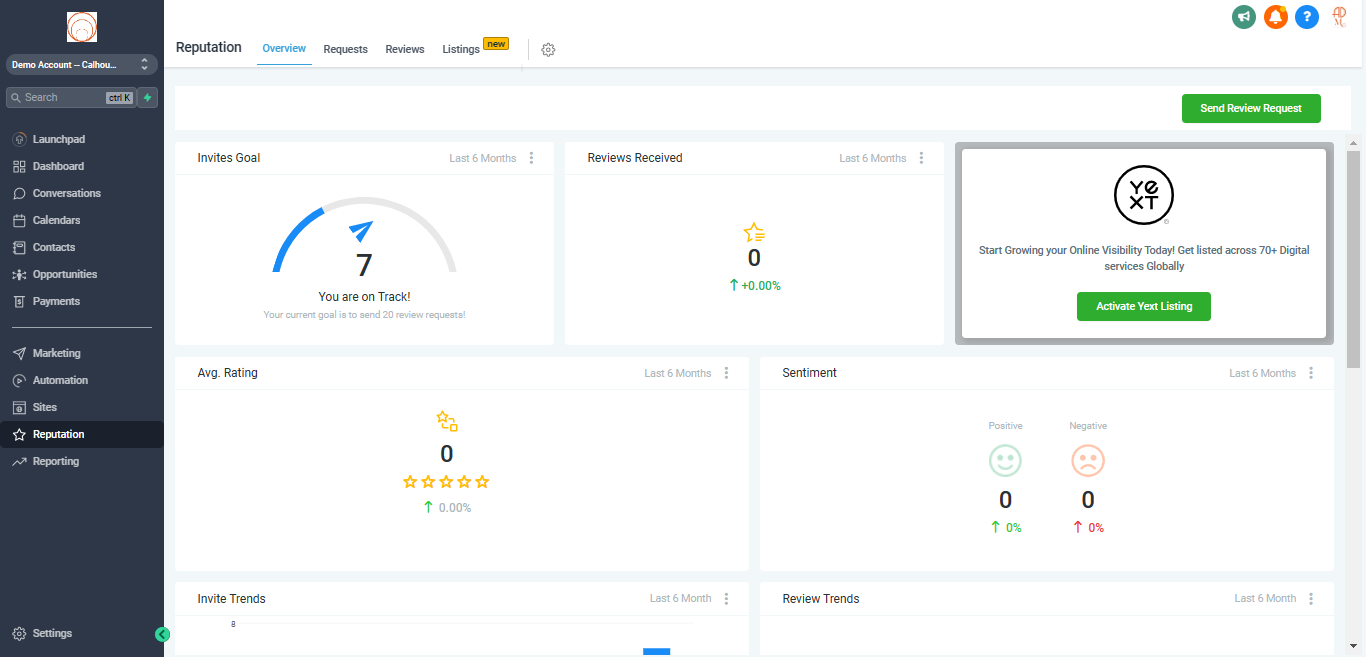Switch to the Listings tab
The height and width of the screenshot is (657, 1366).
pos(461,49)
